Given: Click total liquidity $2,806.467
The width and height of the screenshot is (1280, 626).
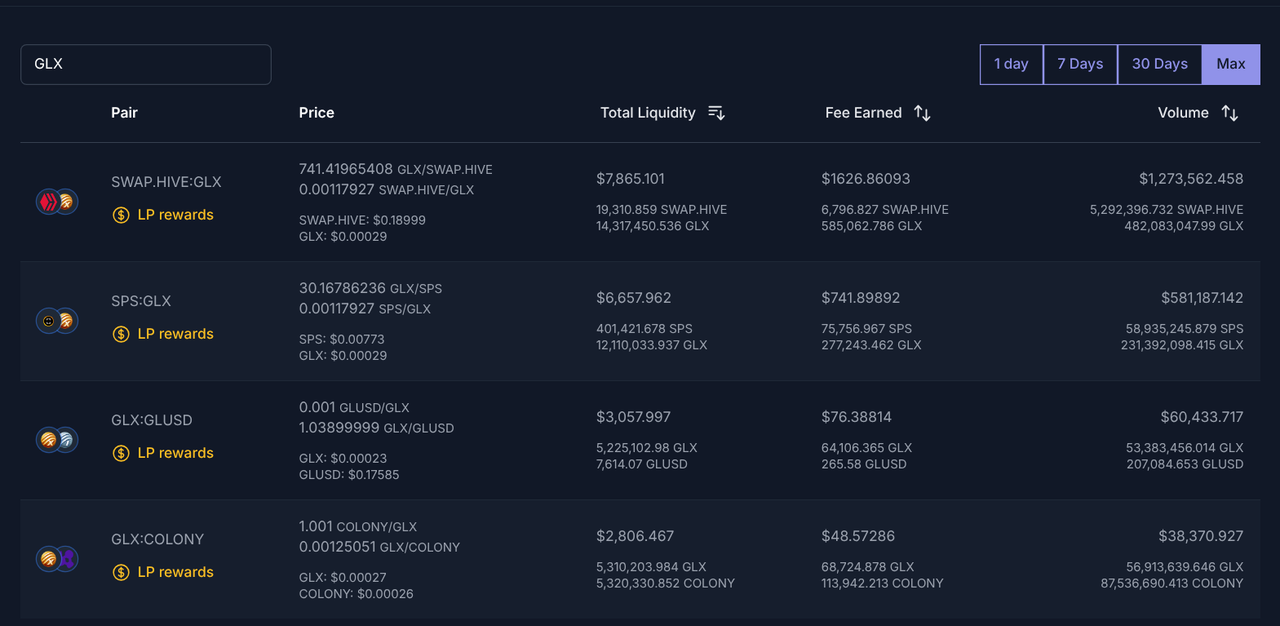Looking at the screenshot, I should (x=633, y=536).
